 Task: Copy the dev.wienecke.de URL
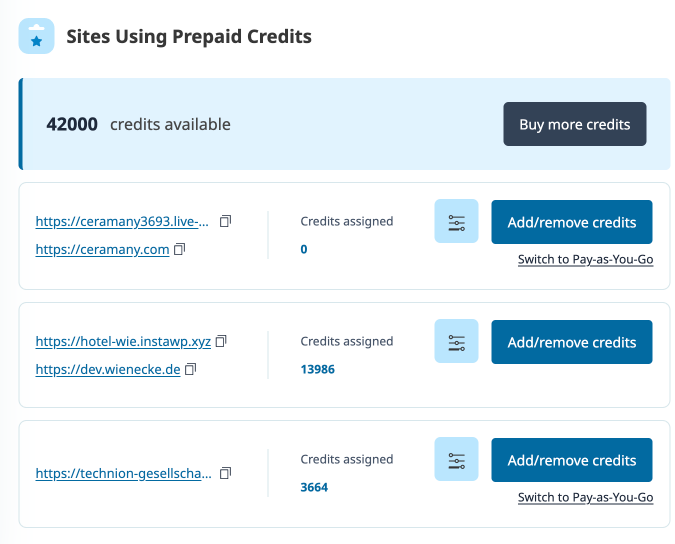pyautogui.click(x=191, y=369)
